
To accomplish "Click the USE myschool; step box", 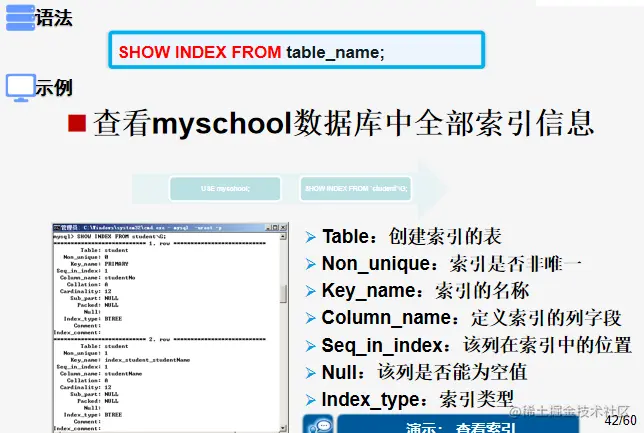I will click(x=225, y=189).
